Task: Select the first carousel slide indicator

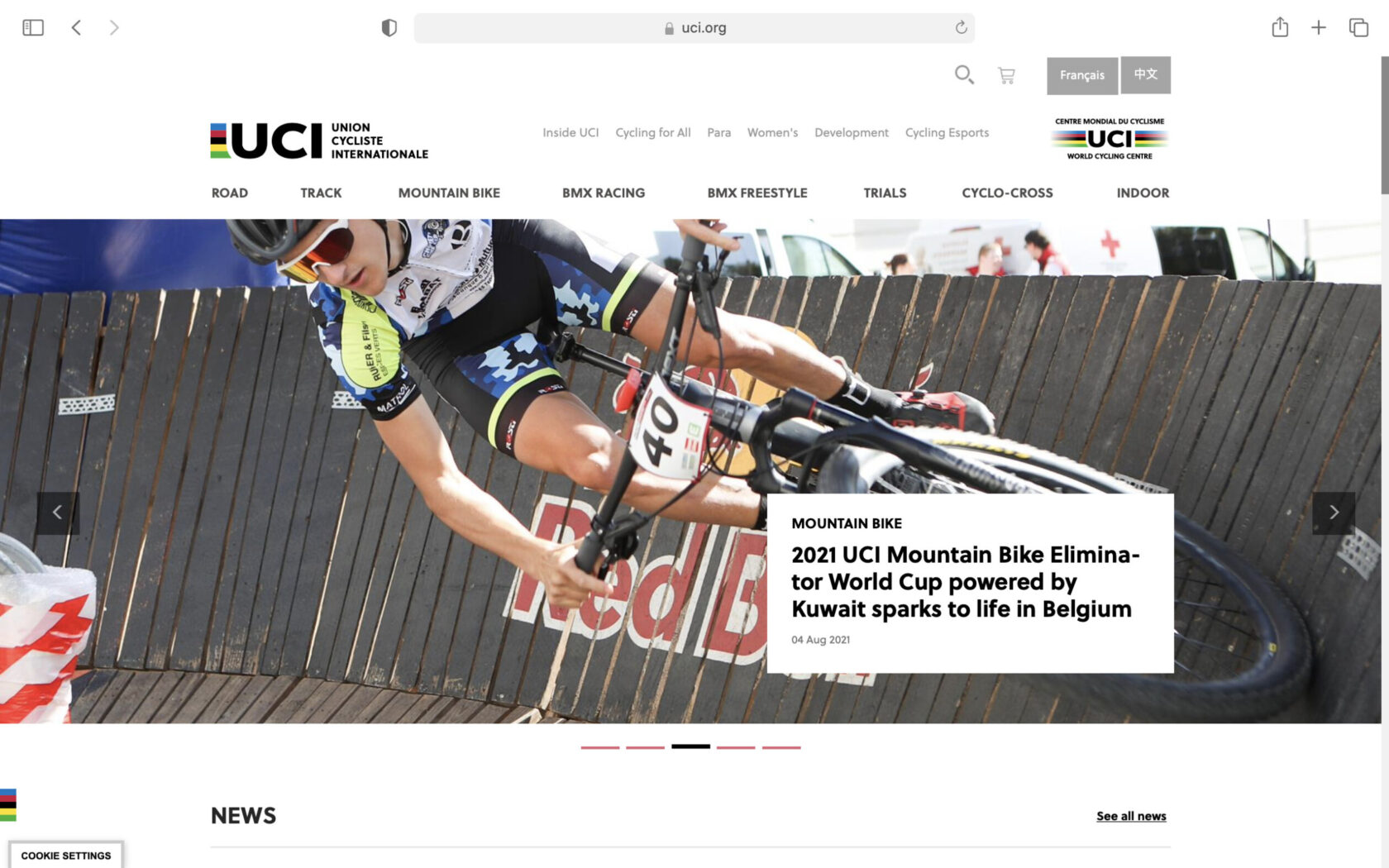Action: tap(600, 747)
